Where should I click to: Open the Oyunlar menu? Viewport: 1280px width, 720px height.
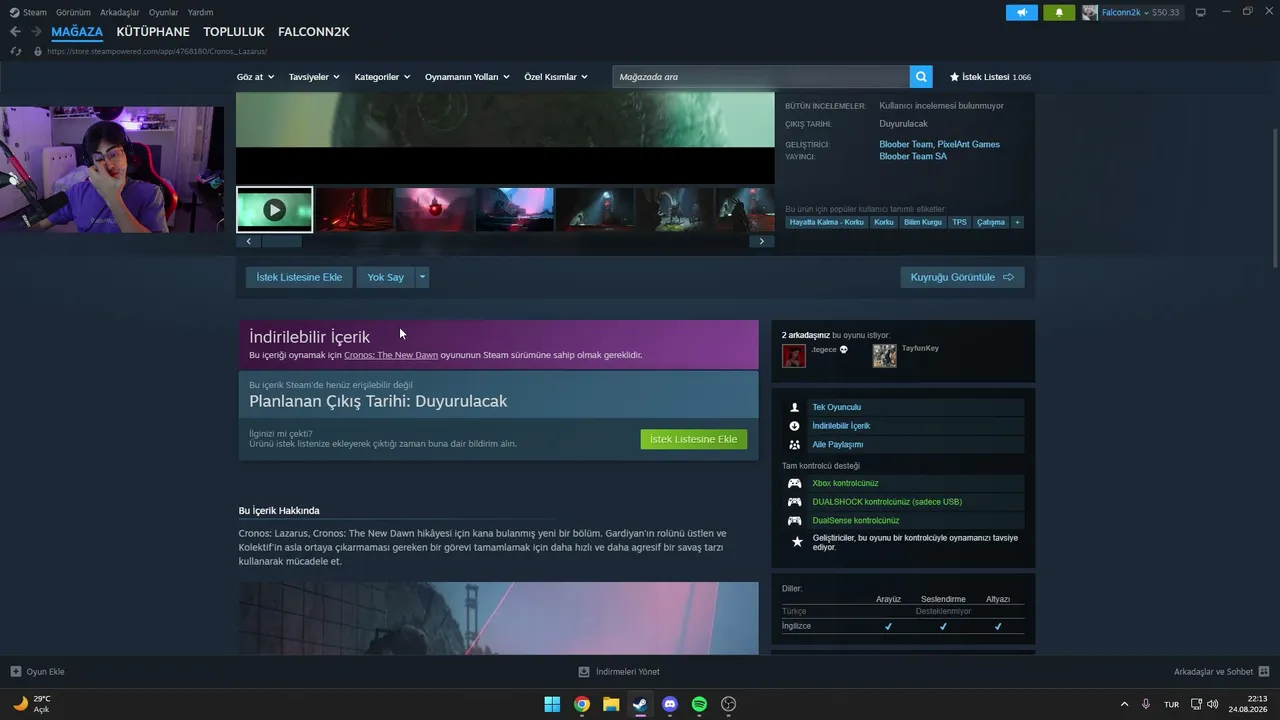coord(164,12)
